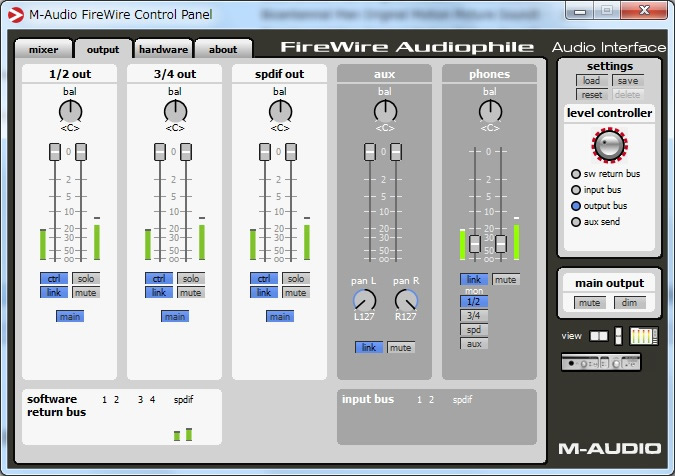Screen dimensions: 675x476
Task: Toggle main on spdif out channel
Action: [x=280, y=316]
